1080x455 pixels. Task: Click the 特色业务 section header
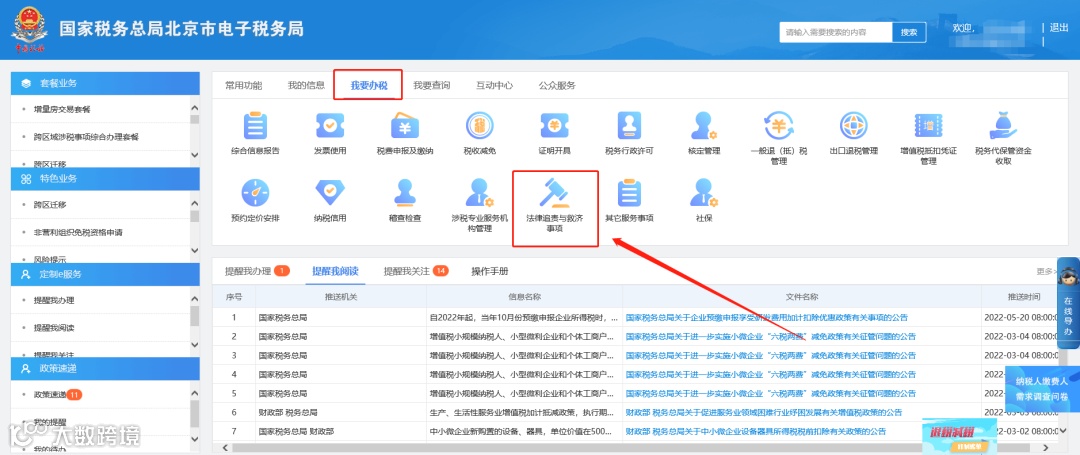(x=105, y=178)
